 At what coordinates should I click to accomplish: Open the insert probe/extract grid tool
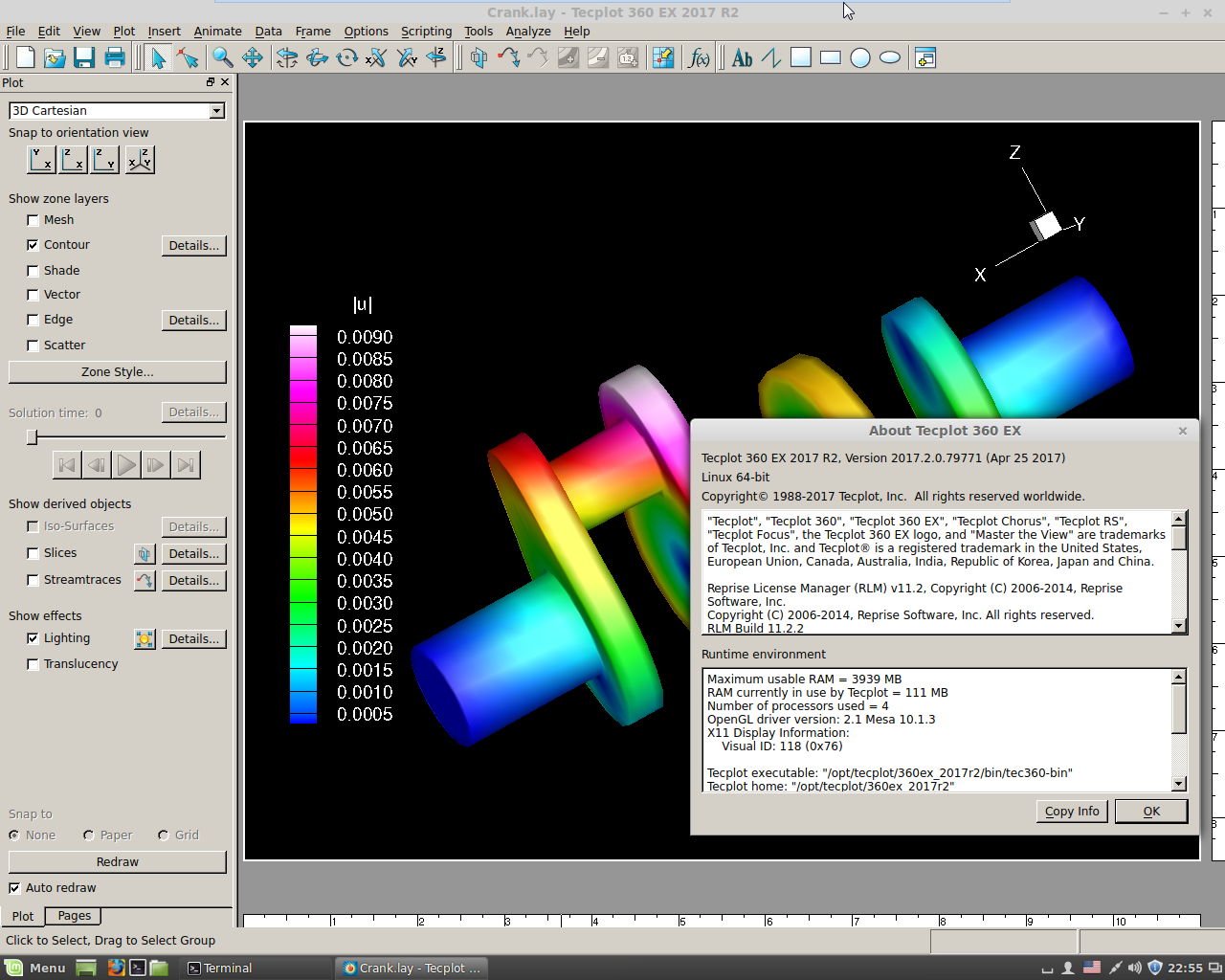click(663, 57)
